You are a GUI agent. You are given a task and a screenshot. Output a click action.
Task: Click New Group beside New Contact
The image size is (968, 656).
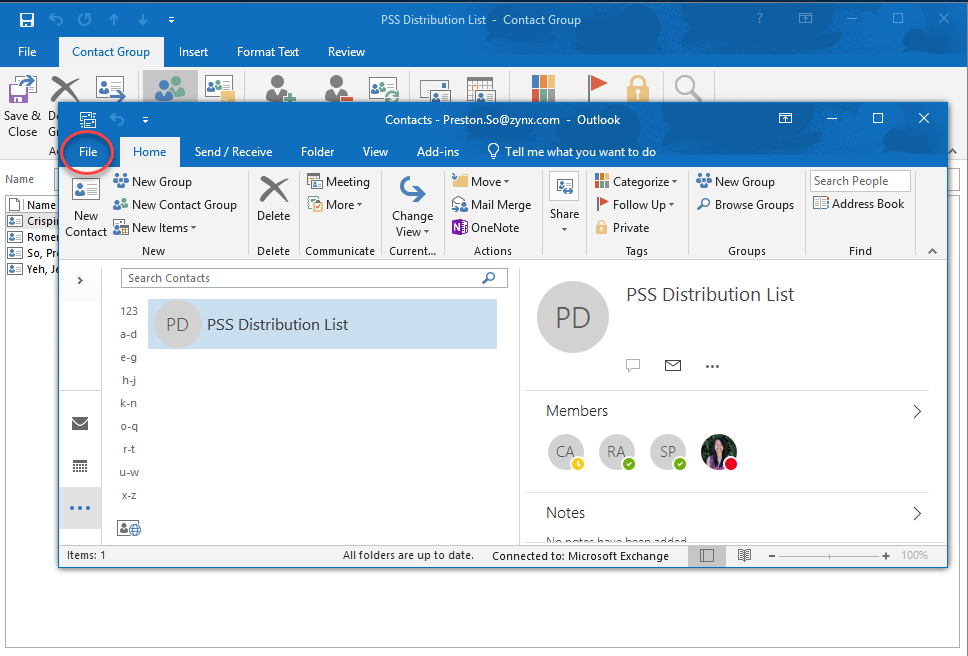click(152, 181)
